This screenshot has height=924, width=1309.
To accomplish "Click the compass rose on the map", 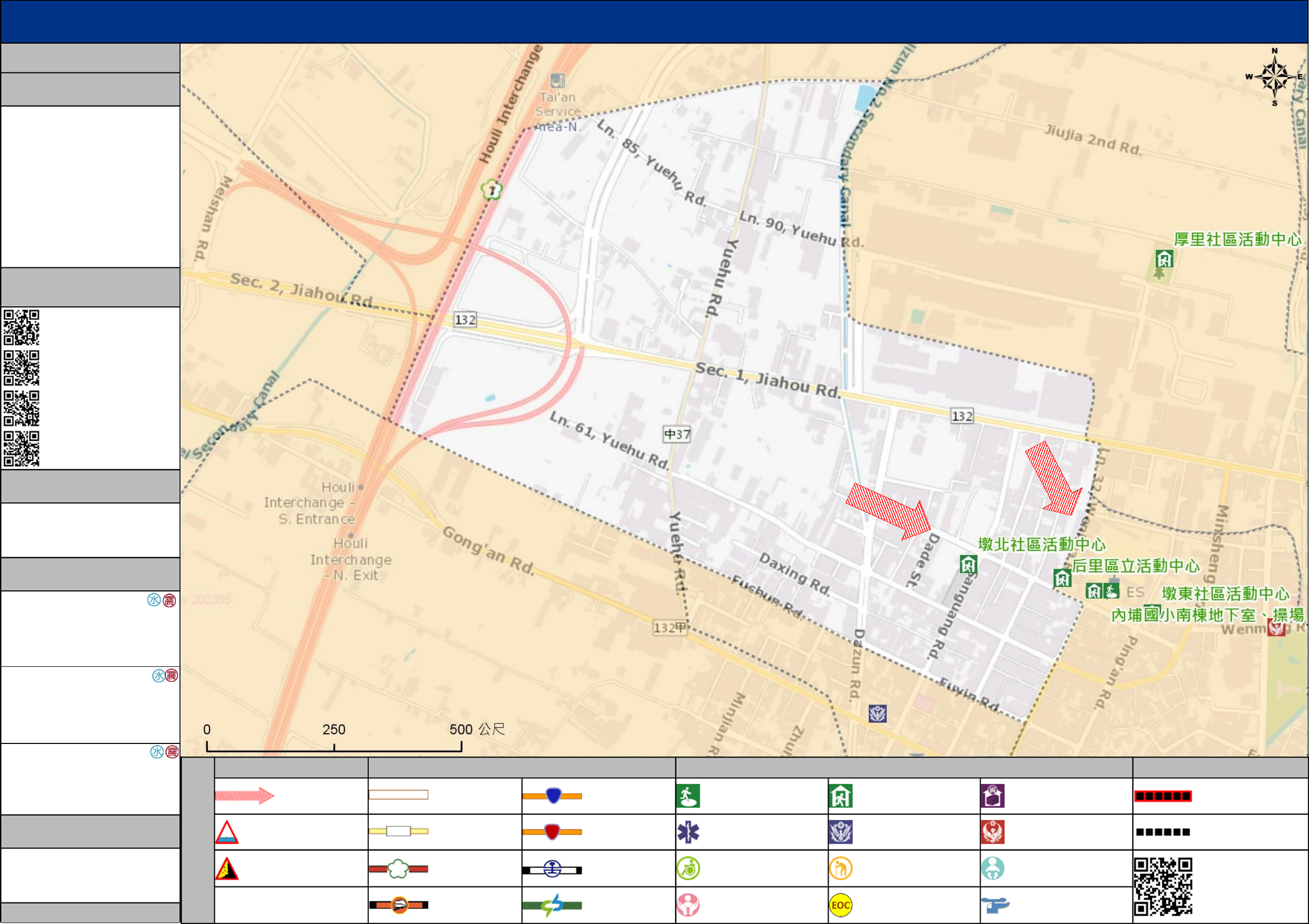I will coord(1275,77).
